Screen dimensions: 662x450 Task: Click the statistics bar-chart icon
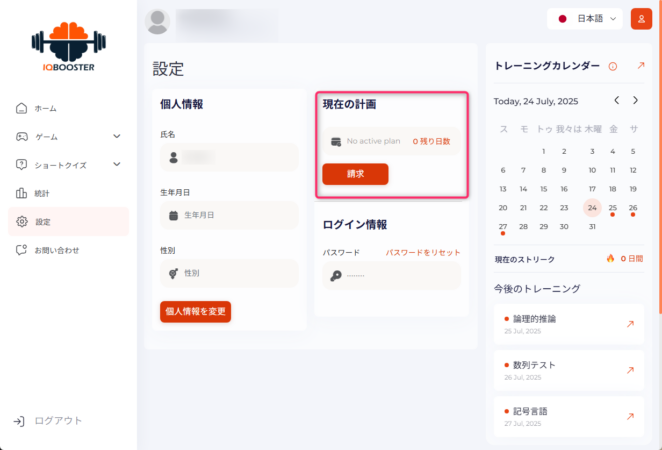21,193
